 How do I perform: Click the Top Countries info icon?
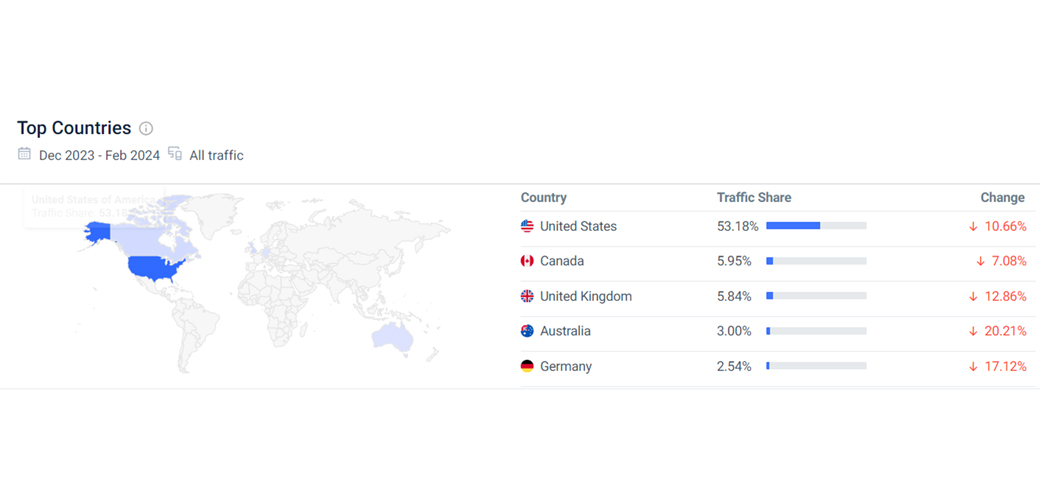pos(146,129)
